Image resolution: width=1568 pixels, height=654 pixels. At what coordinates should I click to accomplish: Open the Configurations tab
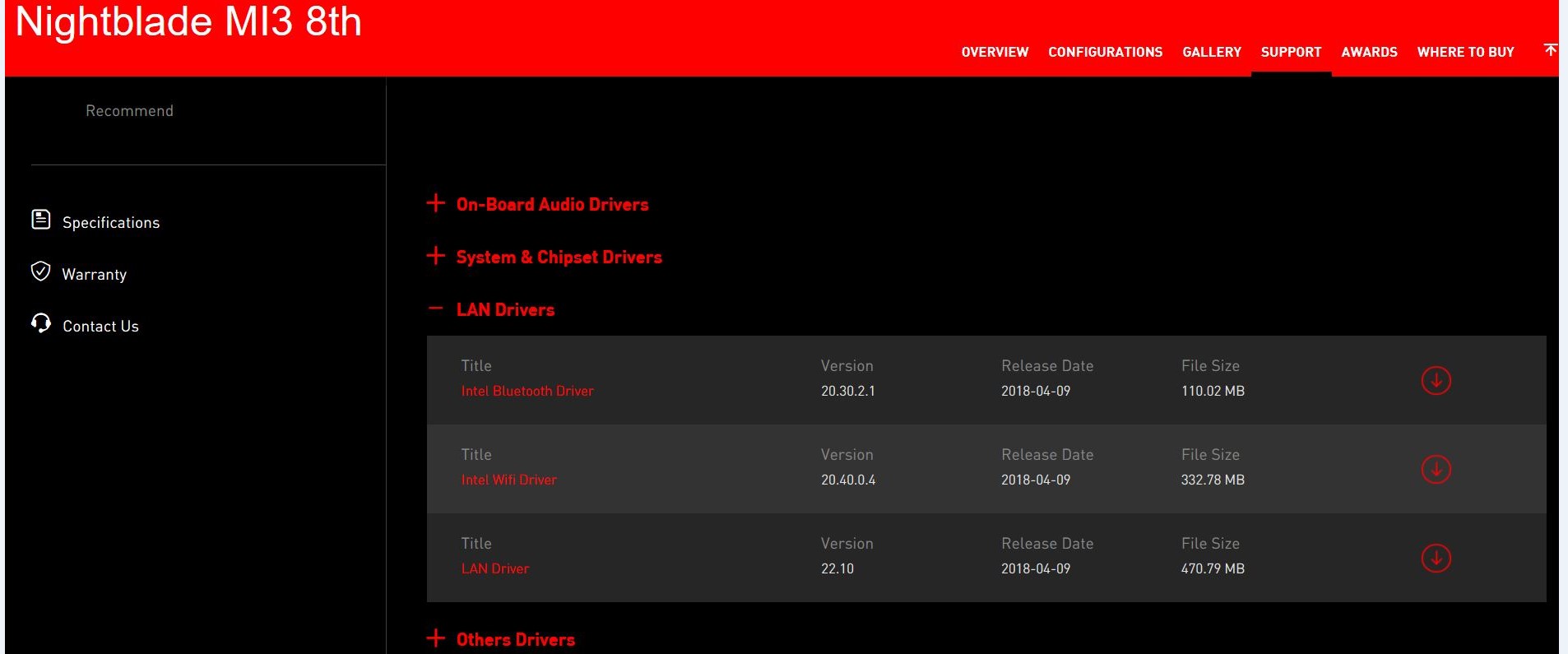[1105, 52]
